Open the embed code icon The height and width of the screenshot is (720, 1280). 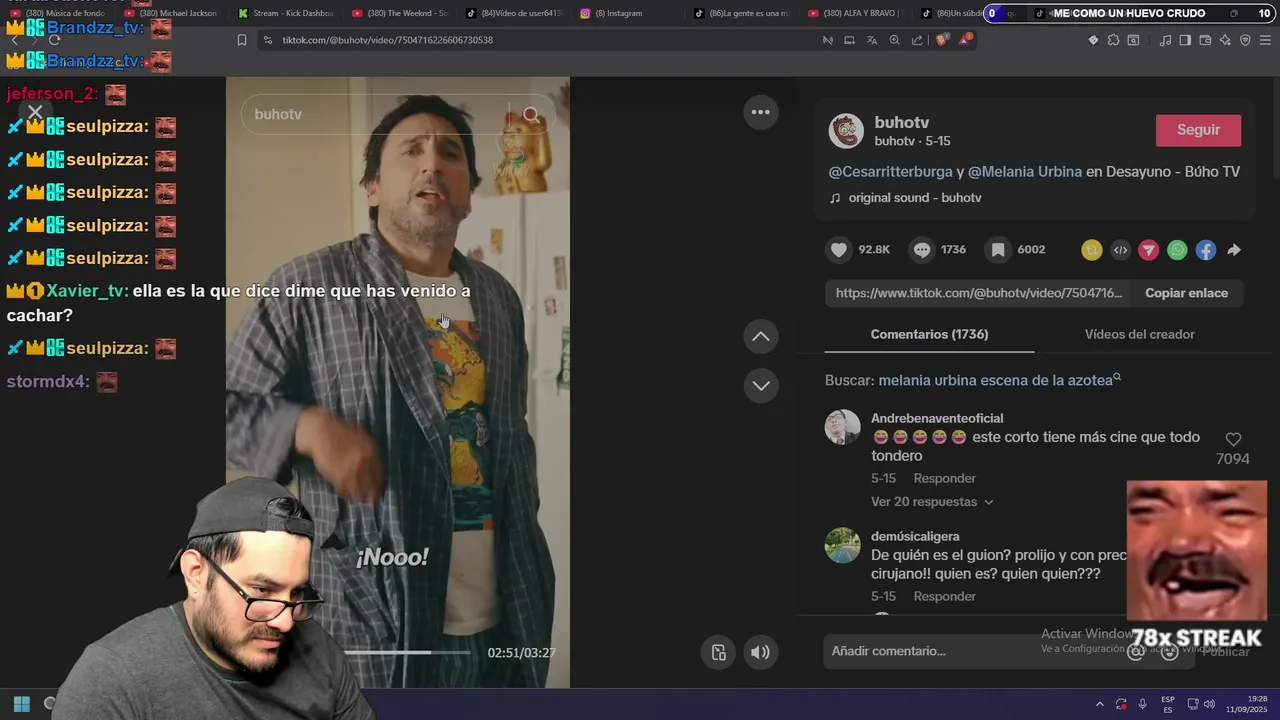pos(1120,250)
